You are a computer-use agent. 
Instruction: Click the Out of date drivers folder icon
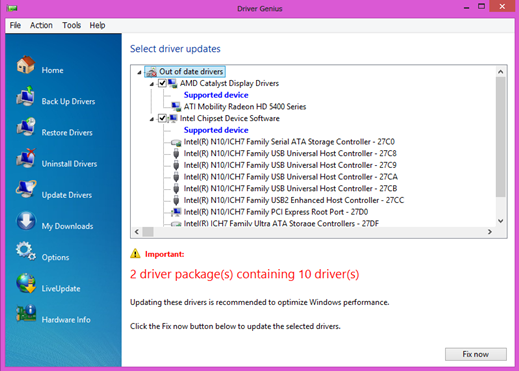(x=152, y=72)
